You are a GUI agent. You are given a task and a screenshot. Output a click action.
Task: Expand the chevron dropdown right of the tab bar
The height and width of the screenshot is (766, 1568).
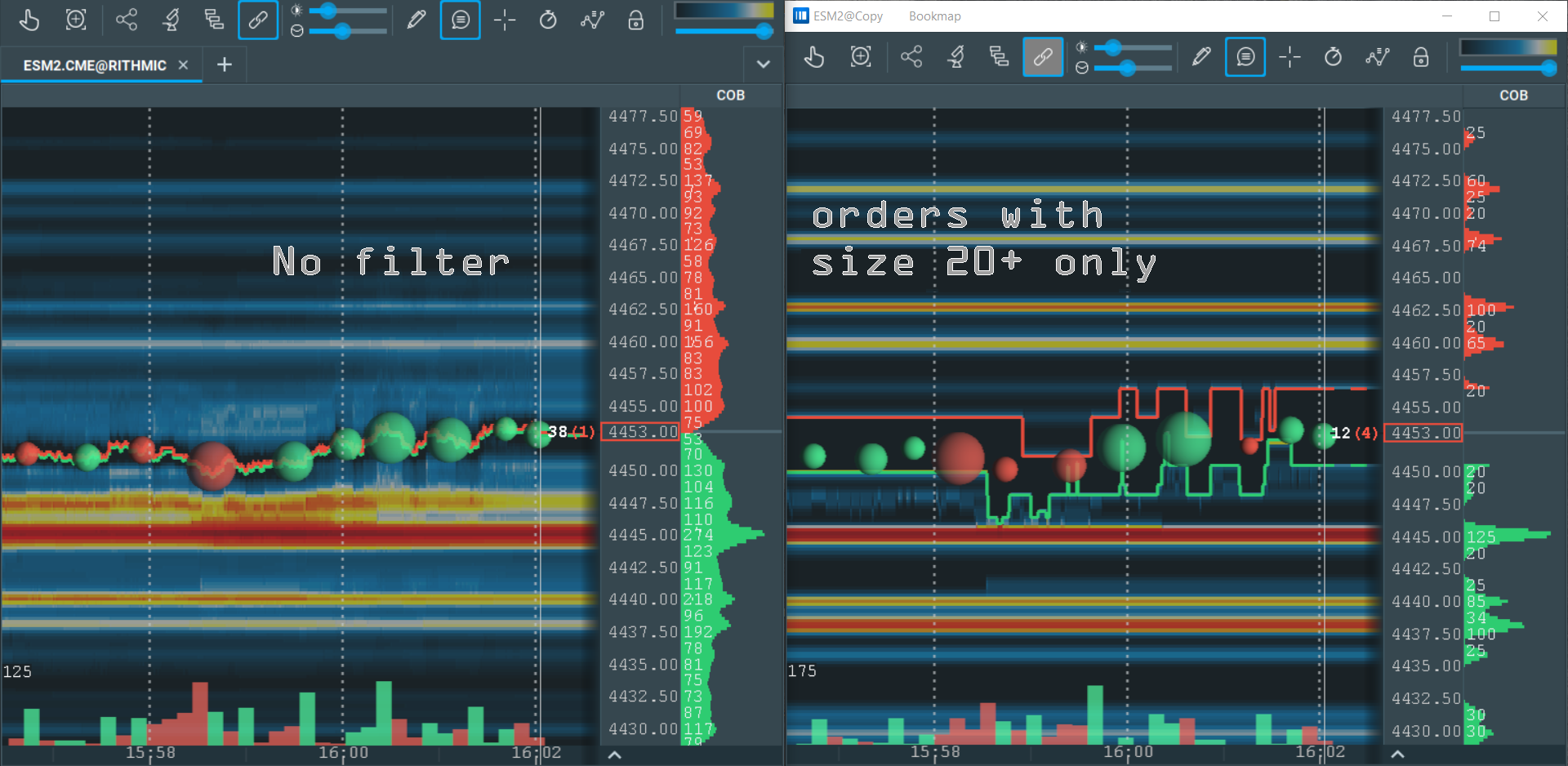764,64
